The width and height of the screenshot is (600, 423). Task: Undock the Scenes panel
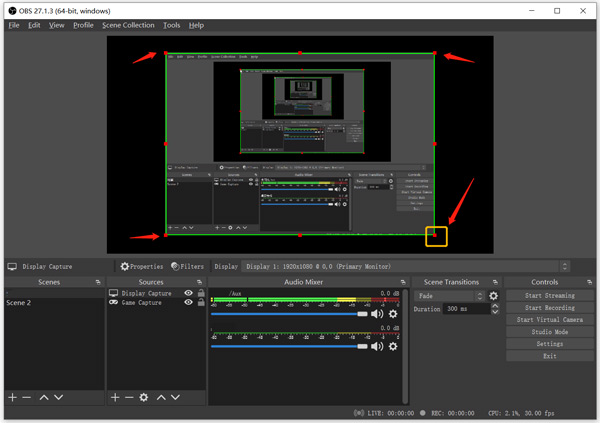98,282
